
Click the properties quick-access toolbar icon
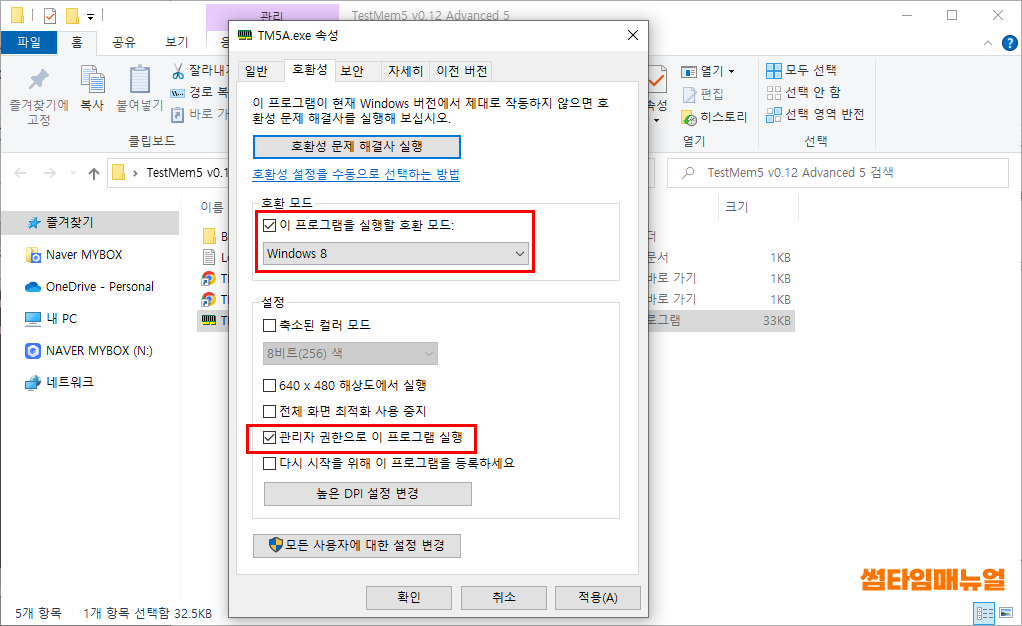click(x=50, y=15)
